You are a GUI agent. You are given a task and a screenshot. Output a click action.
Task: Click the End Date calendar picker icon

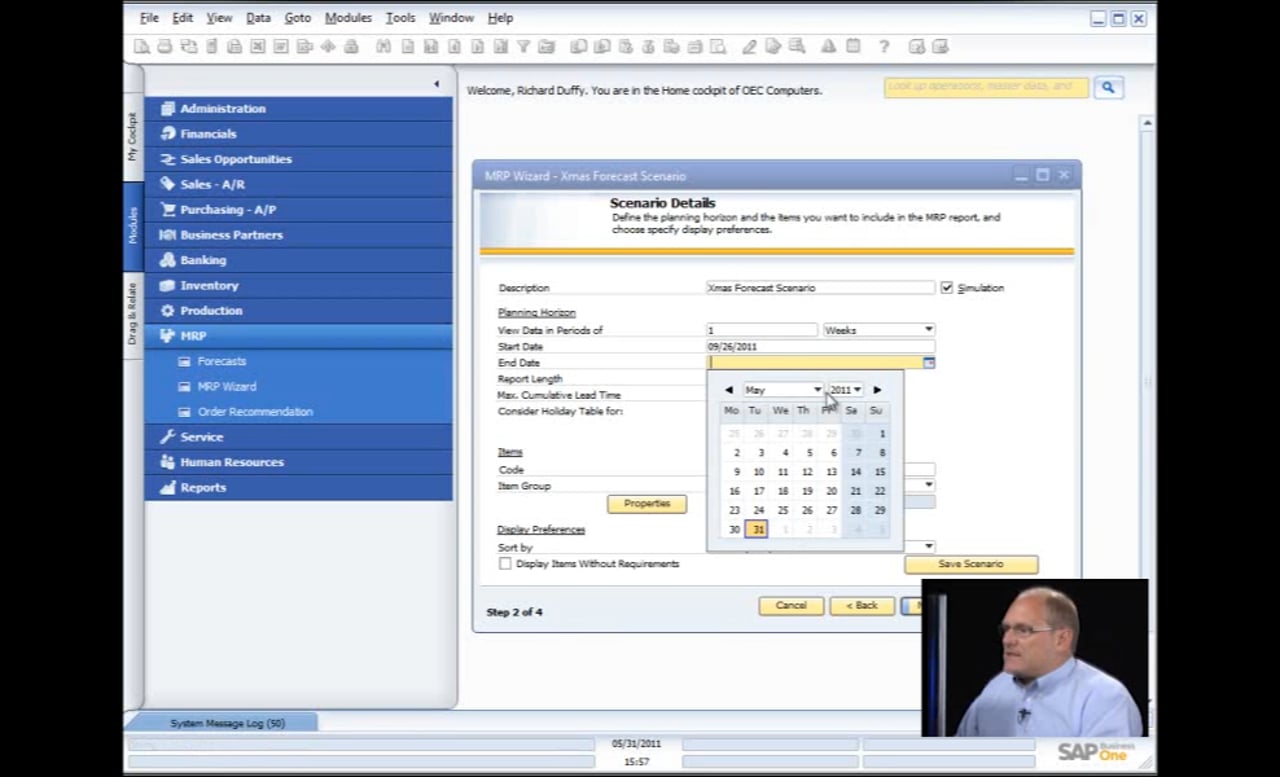tap(929, 363)
